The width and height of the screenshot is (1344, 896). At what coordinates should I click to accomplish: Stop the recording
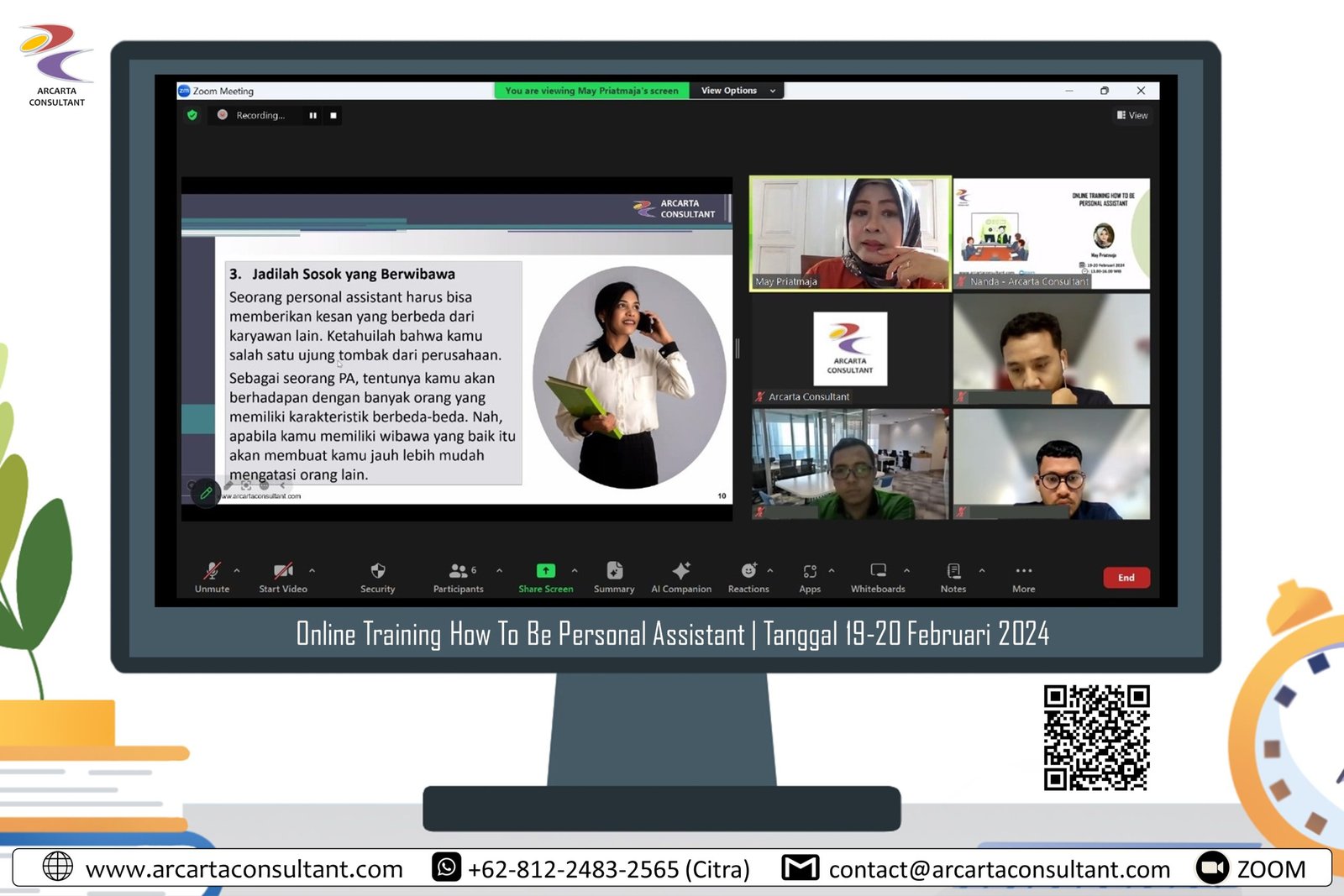(333, 116)
